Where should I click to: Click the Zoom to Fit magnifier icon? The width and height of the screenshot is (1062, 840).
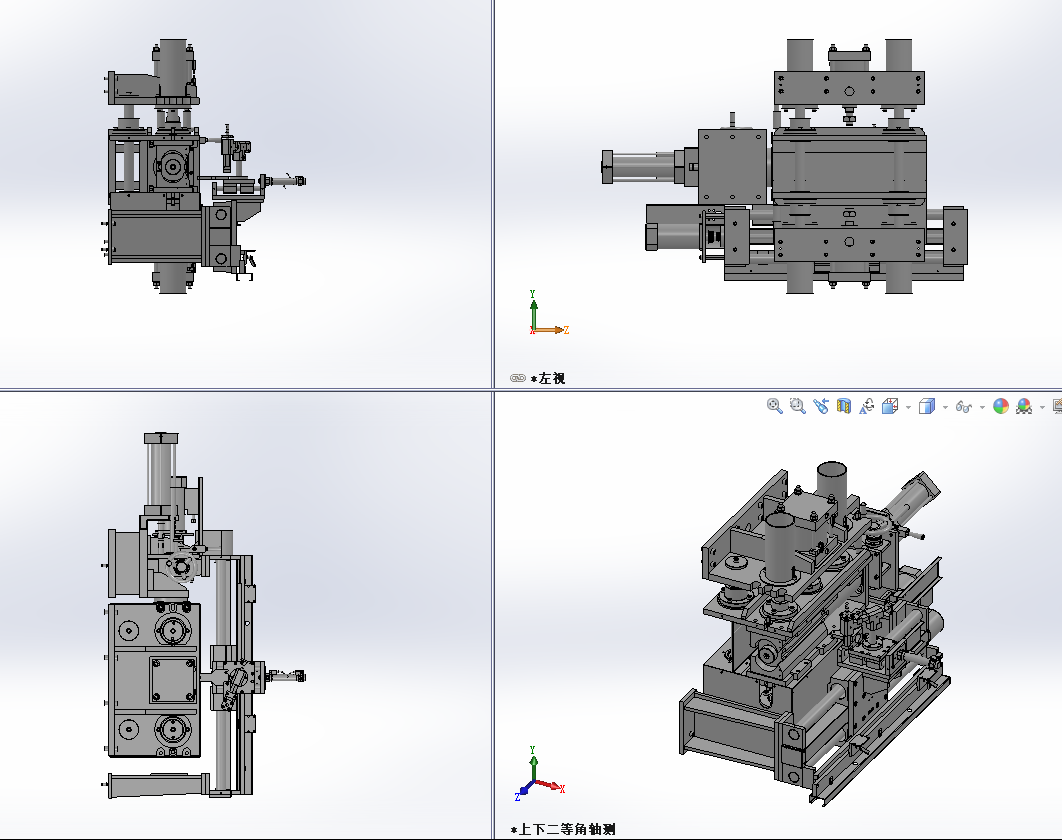pos(774,406)
